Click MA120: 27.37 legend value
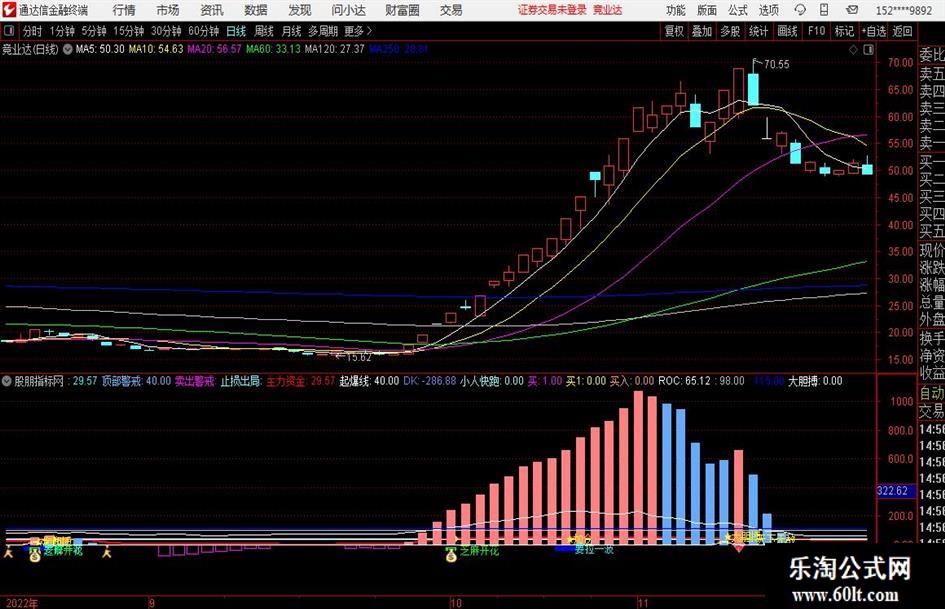The image size is (945, 609). 334,49
